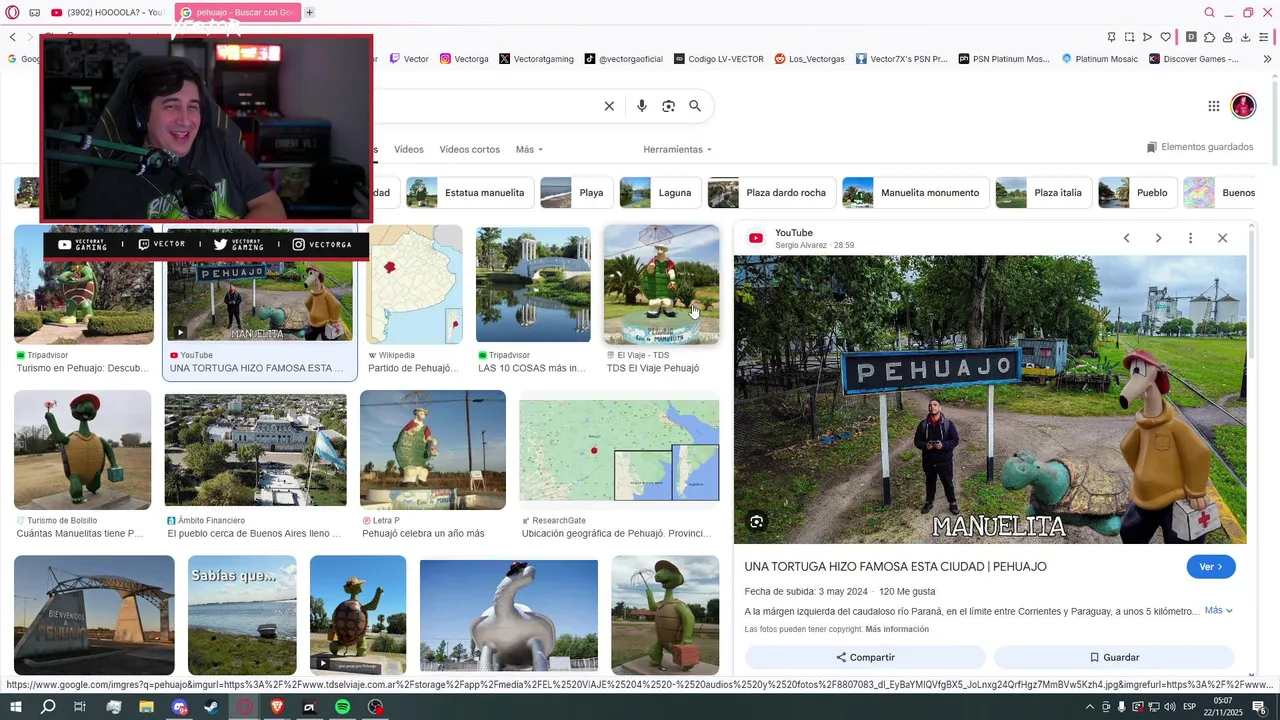Expand description with Más chevron

tap(1219, 610)
